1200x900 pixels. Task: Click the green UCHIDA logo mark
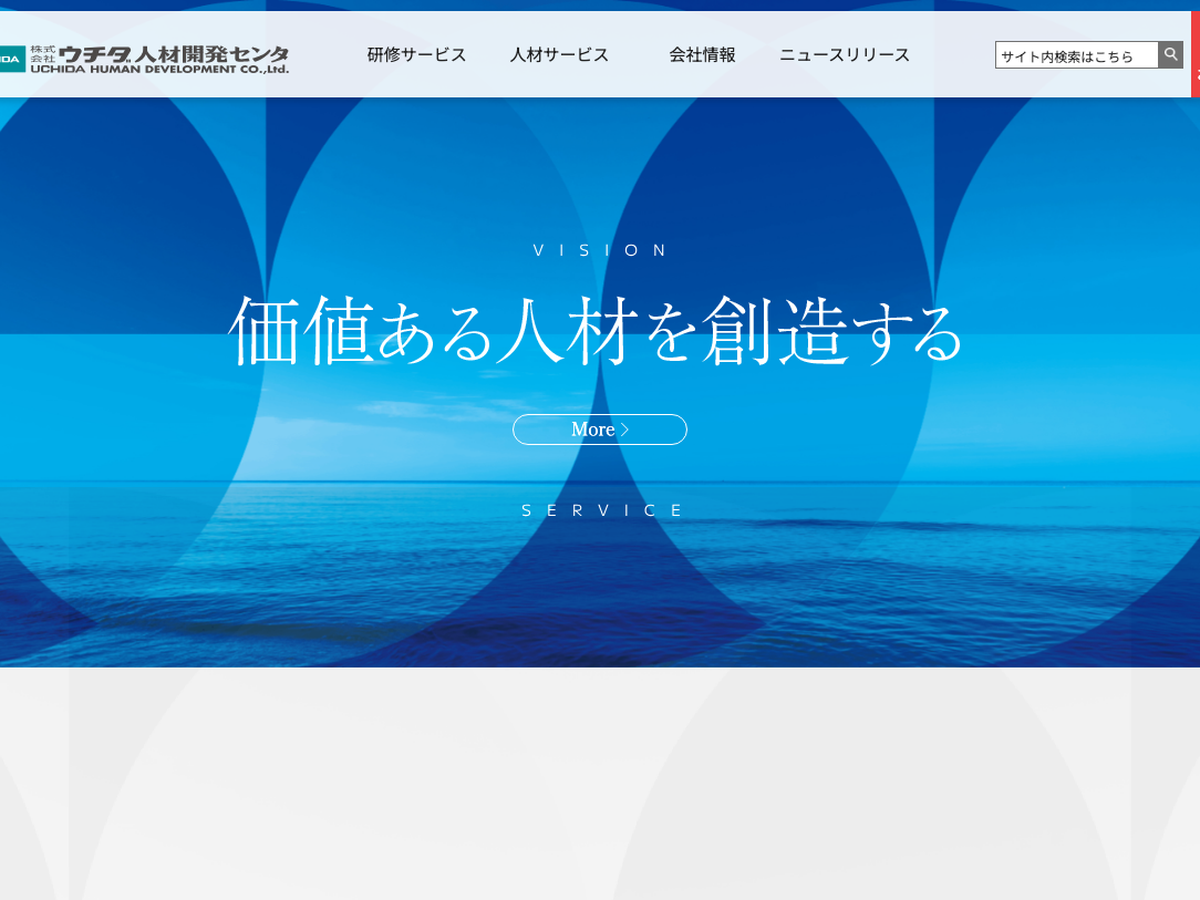click(11, 59)
